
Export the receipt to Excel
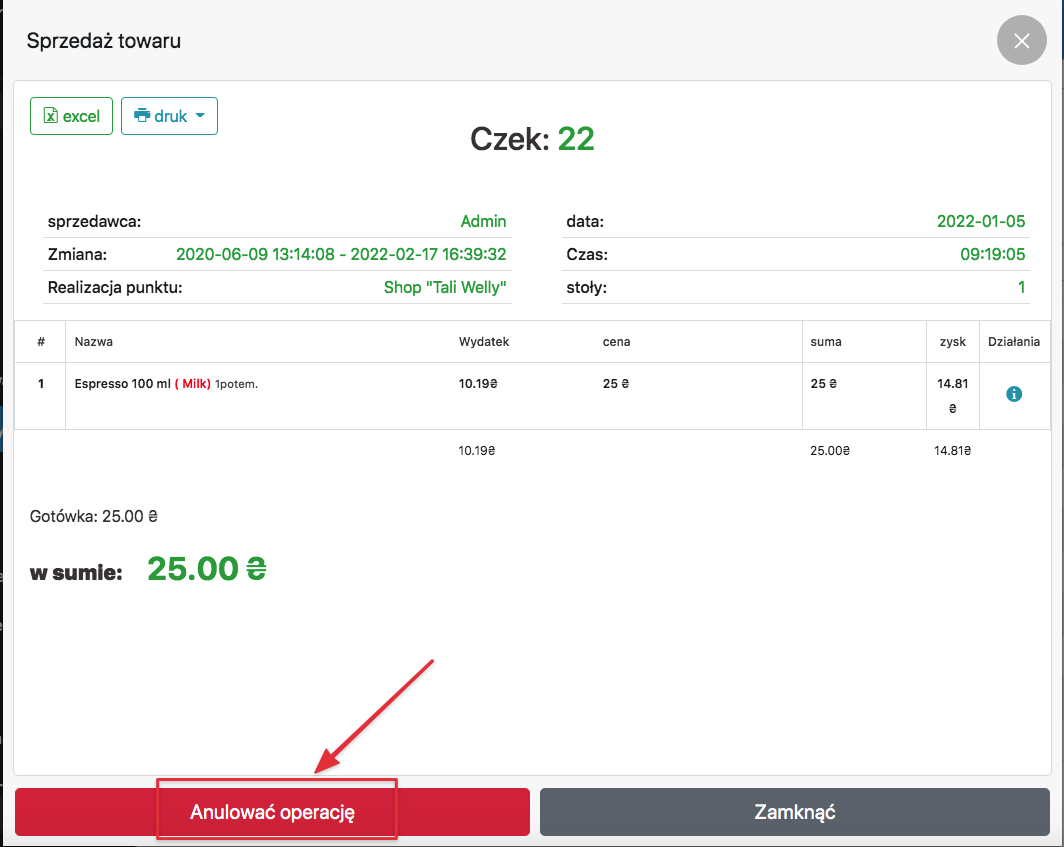point(71,116)
